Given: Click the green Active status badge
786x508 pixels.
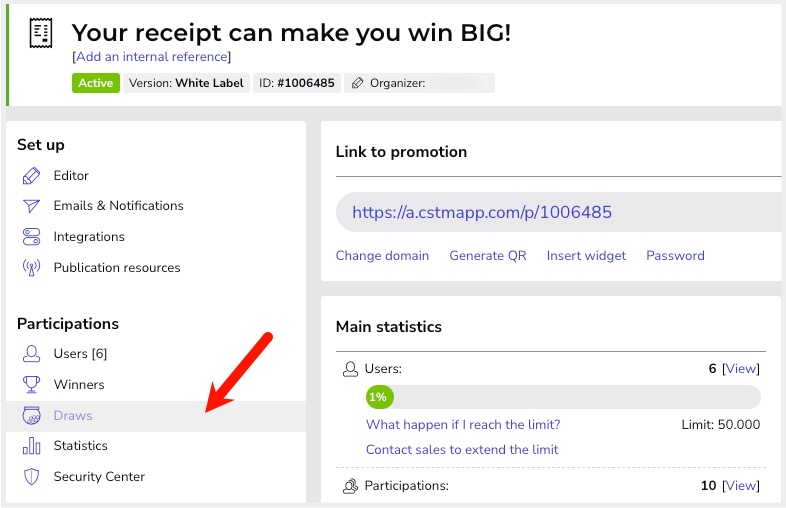Looking at the screenshot, I should pos(96,83).
